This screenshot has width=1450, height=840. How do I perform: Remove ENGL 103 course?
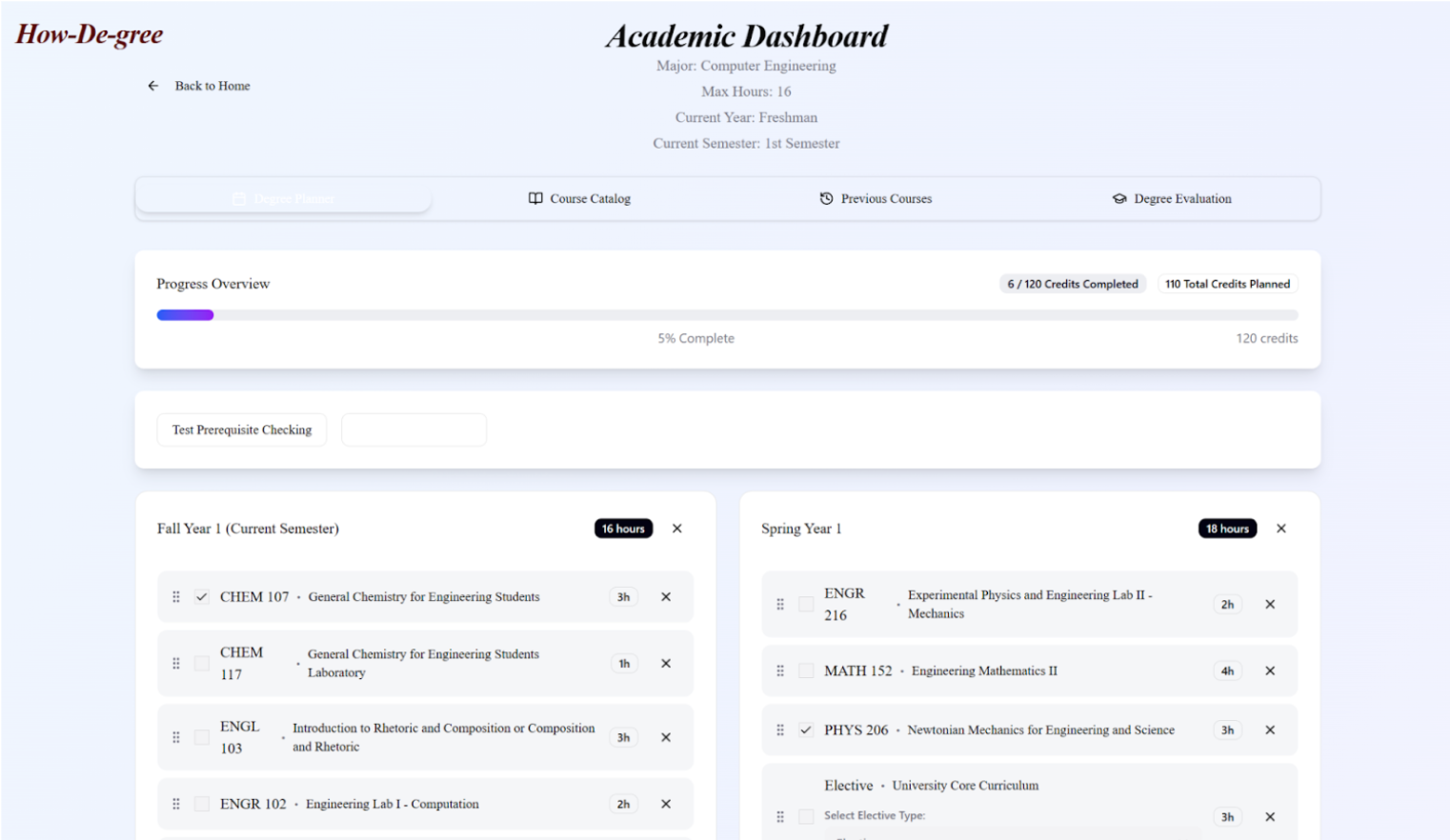coord(666,737)
